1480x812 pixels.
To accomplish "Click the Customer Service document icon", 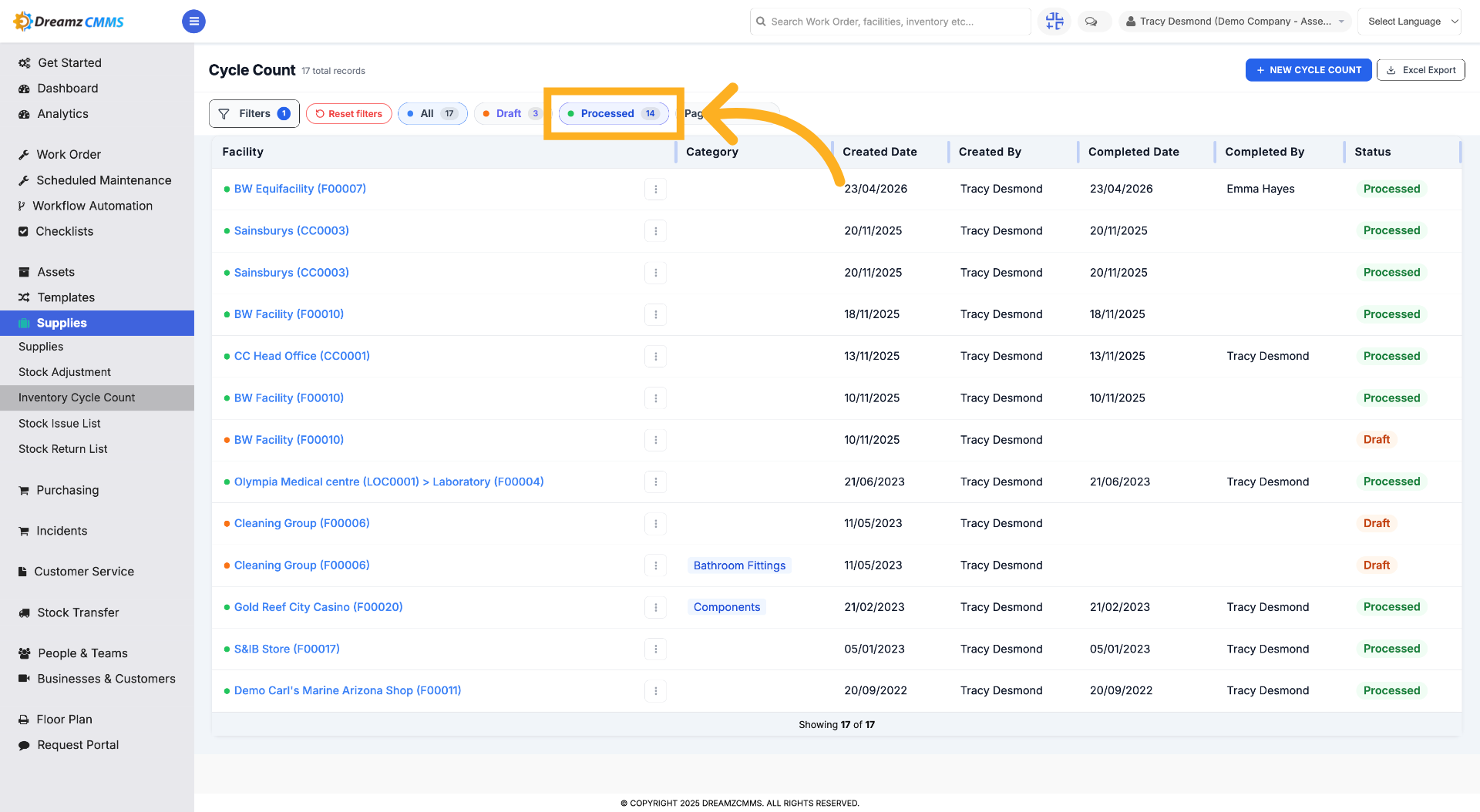I will (x=22, y=572).
